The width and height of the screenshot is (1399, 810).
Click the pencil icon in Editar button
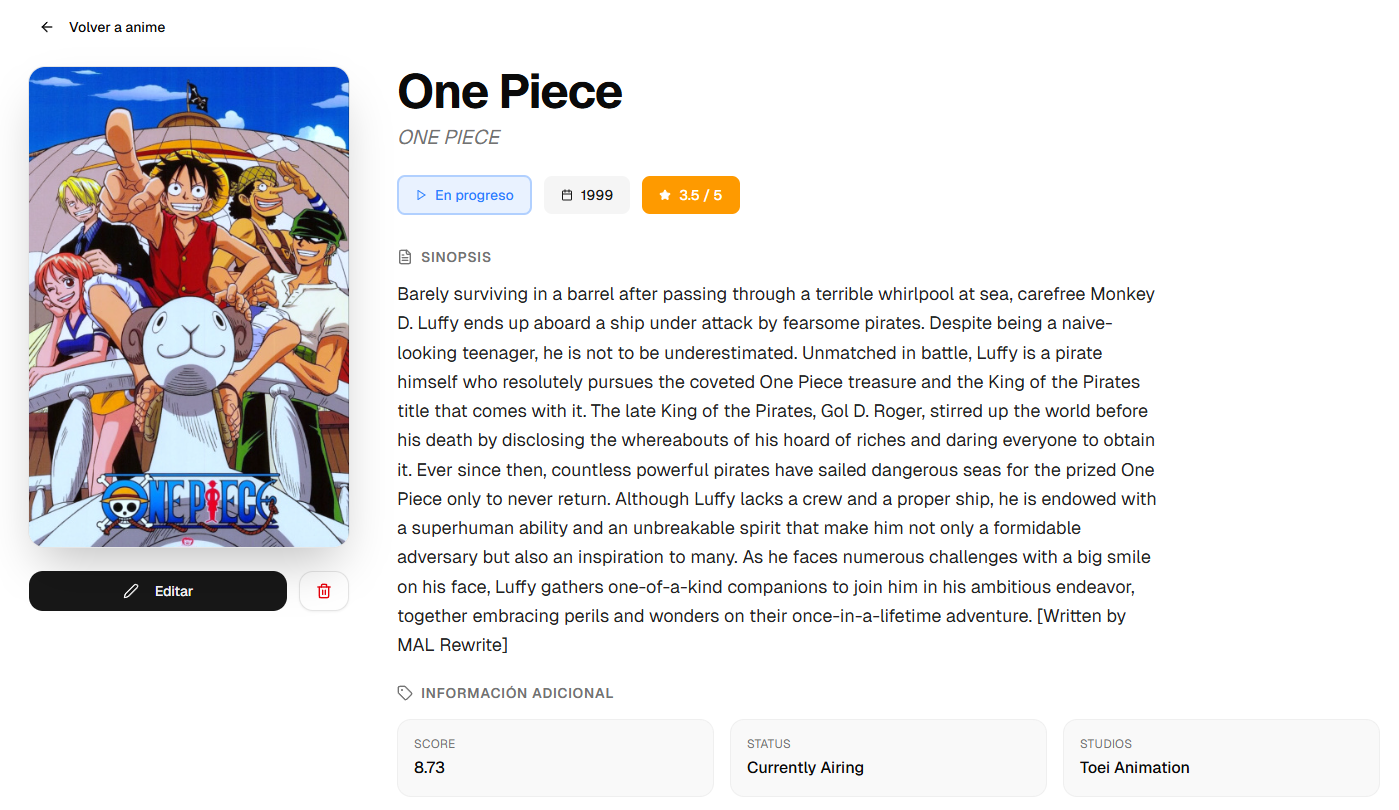[131, 591]
